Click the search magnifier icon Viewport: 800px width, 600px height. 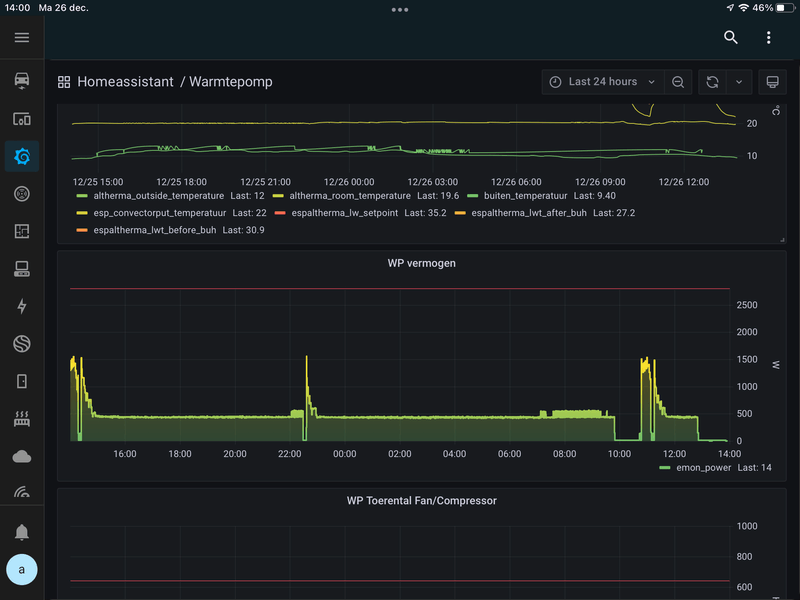[x=731, y=37]
